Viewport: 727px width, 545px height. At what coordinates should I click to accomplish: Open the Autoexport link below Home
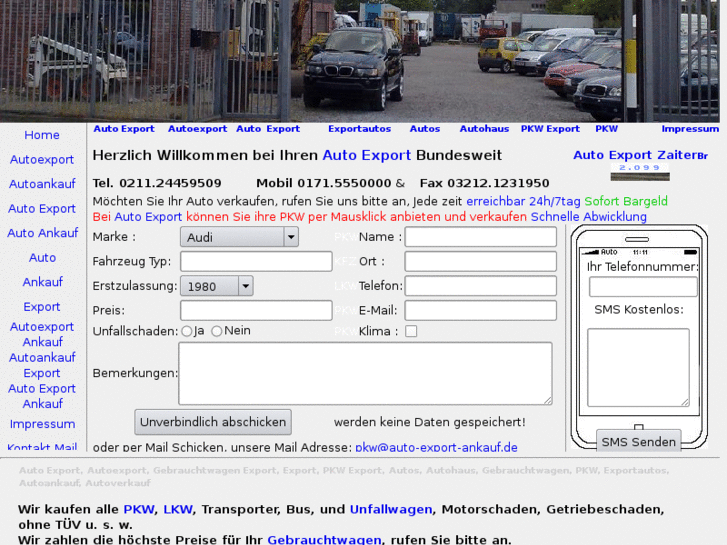click(42, 160)
